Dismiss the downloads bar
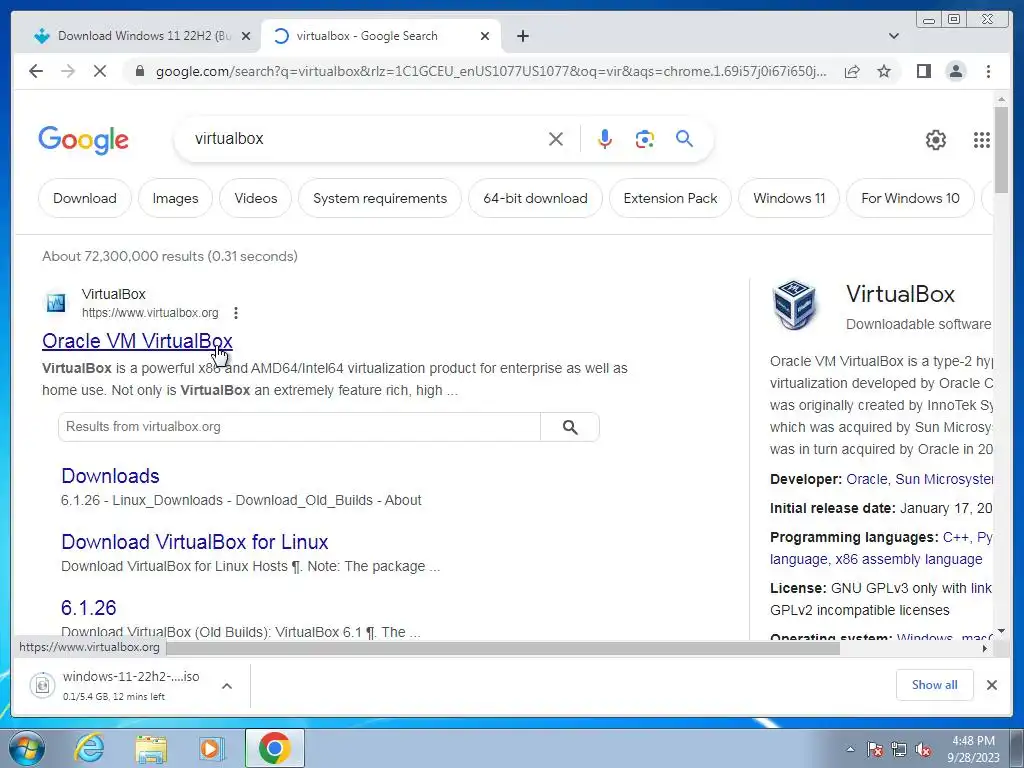 [x=991, y=685]
